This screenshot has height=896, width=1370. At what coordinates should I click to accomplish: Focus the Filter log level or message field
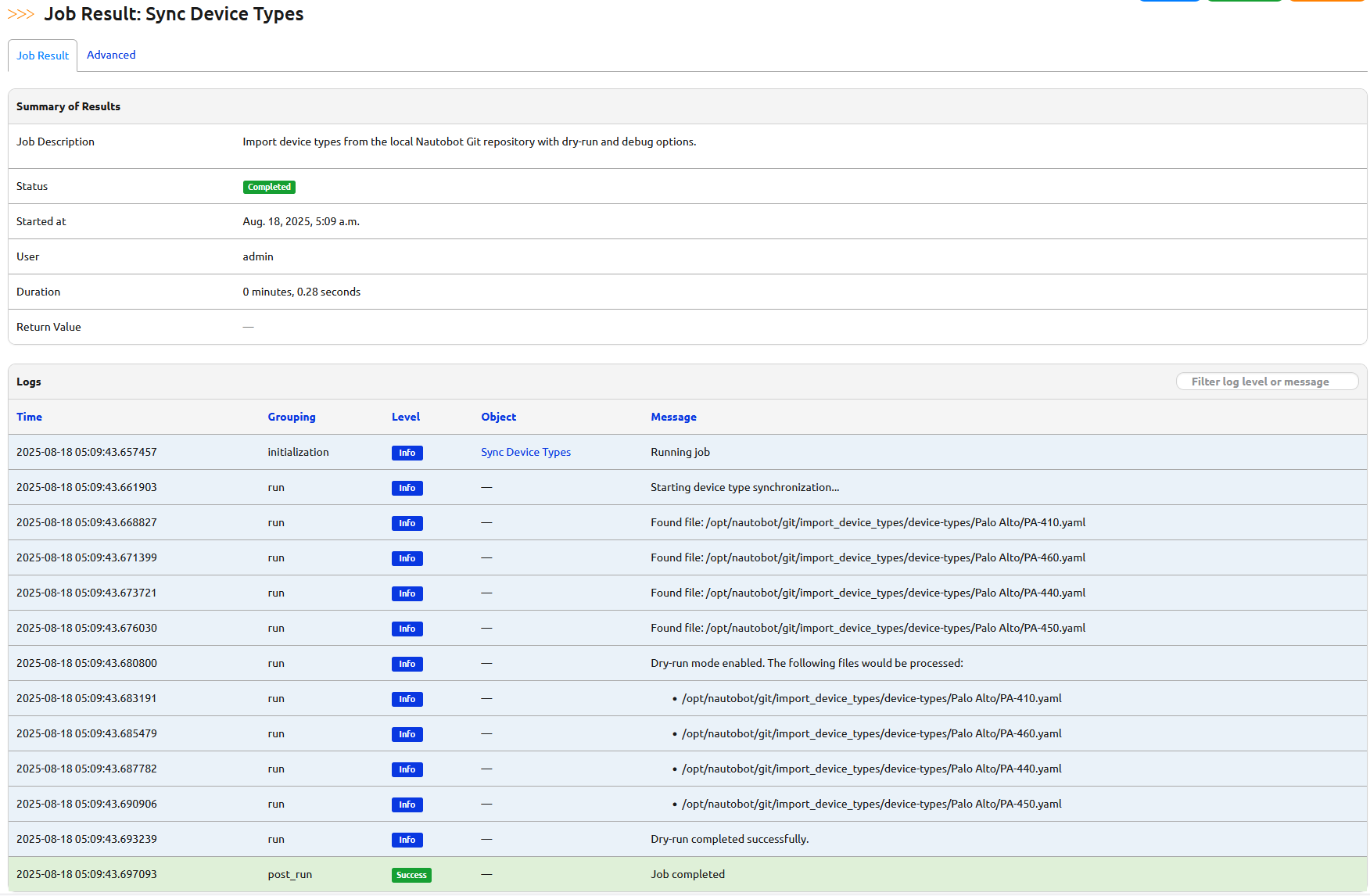click(x=1267, y=382)
